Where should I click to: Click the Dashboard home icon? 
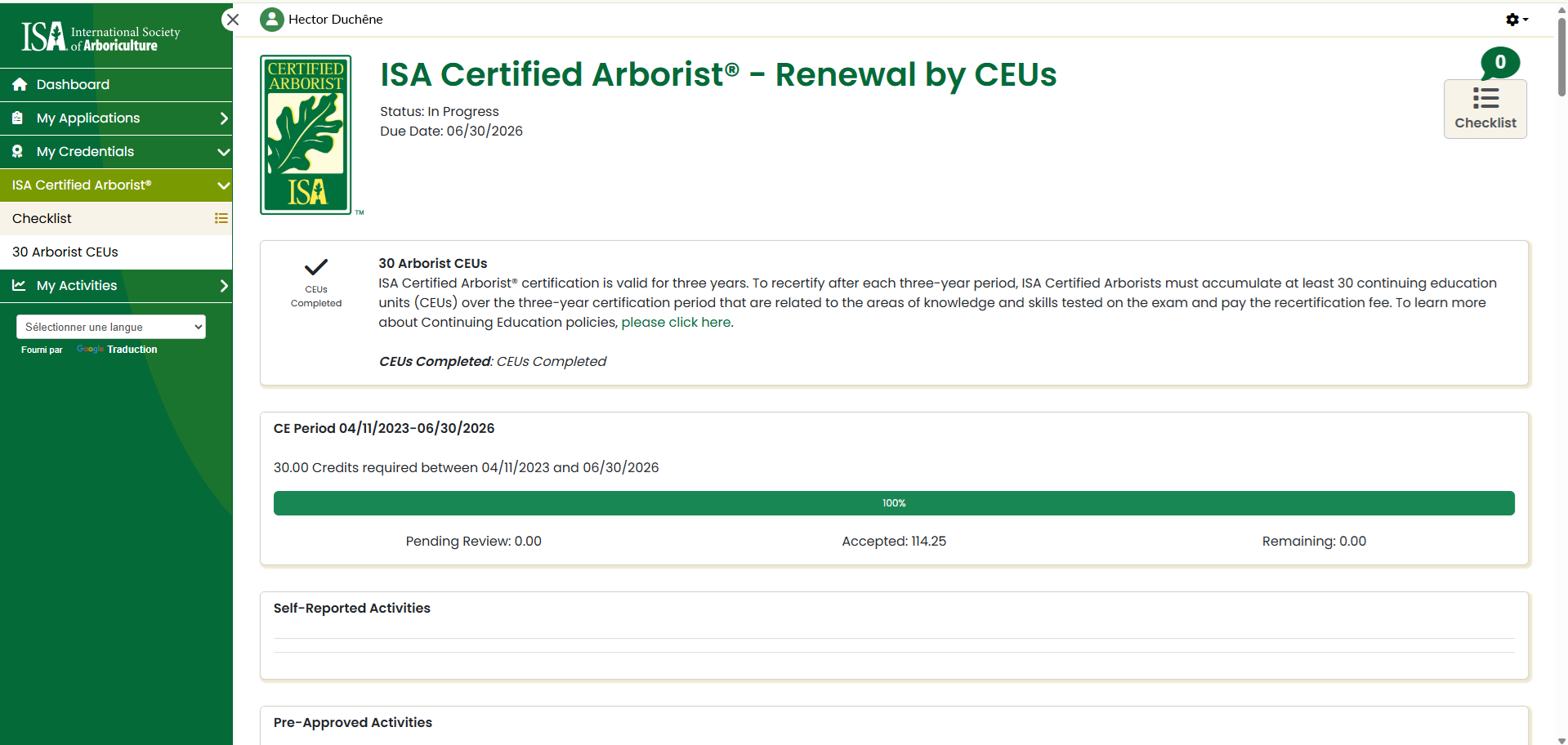tap(20, 85)
